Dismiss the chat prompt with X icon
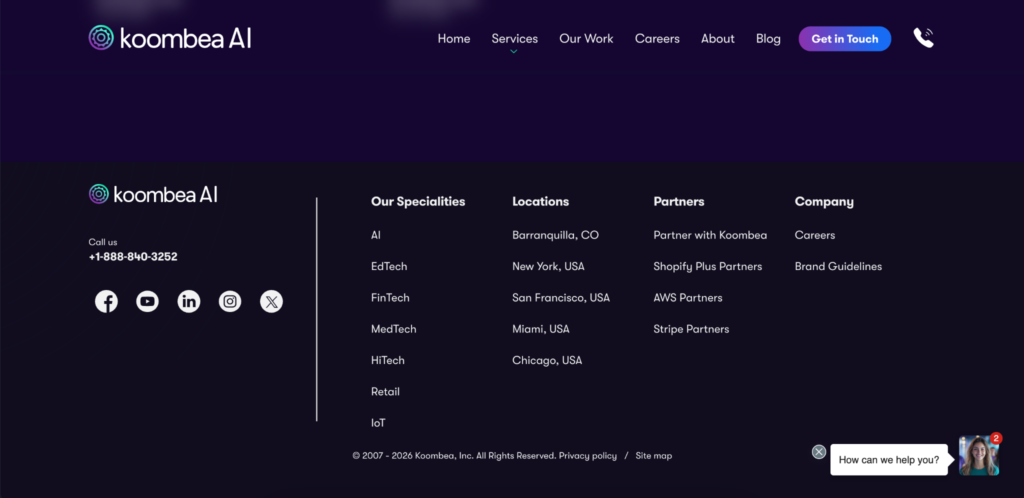Viewport: 1024px width, 498px height. pyautogui.click(x=819, y=452)
